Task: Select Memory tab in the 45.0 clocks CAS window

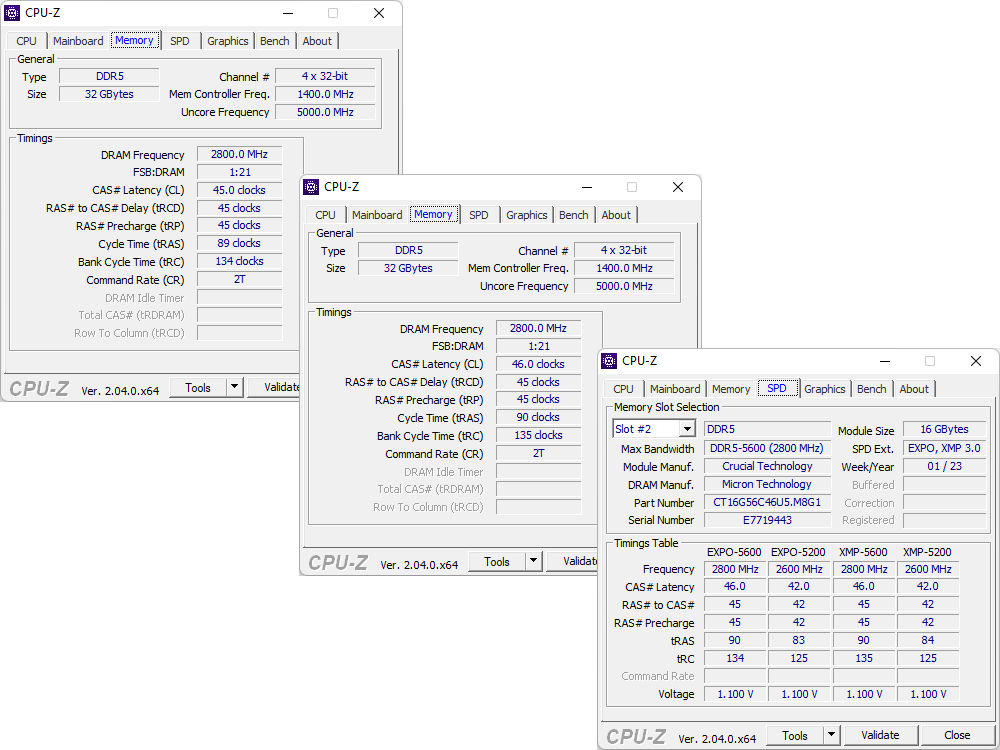Action: coord(134,40)
